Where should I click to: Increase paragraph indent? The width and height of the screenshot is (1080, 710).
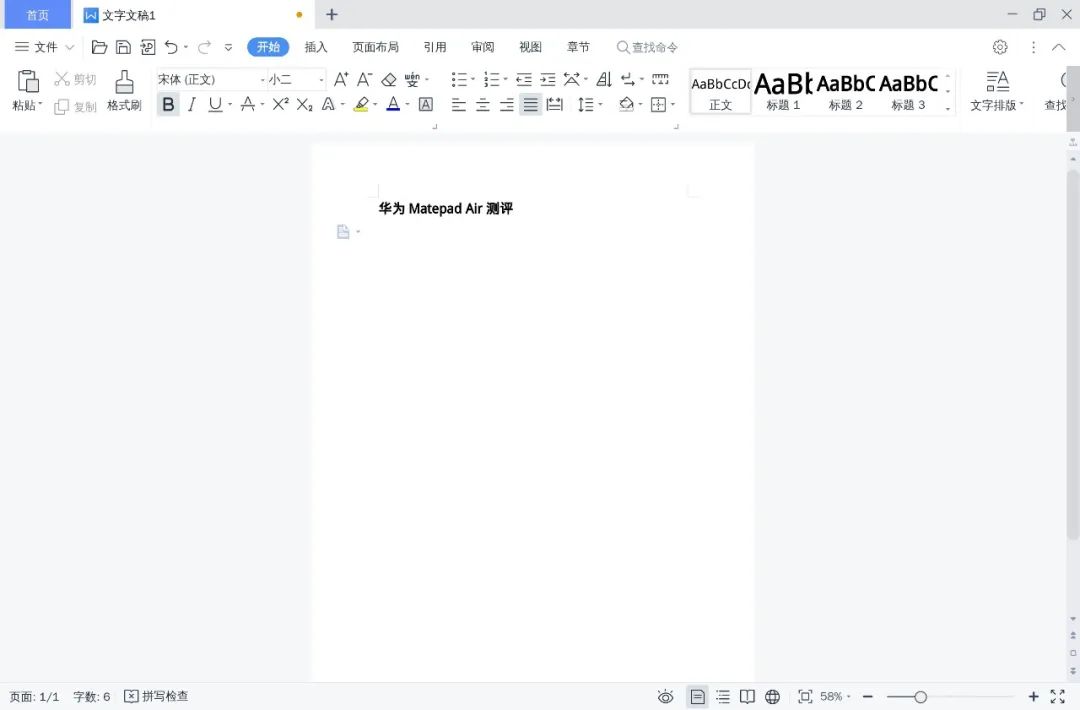(548, 79)
